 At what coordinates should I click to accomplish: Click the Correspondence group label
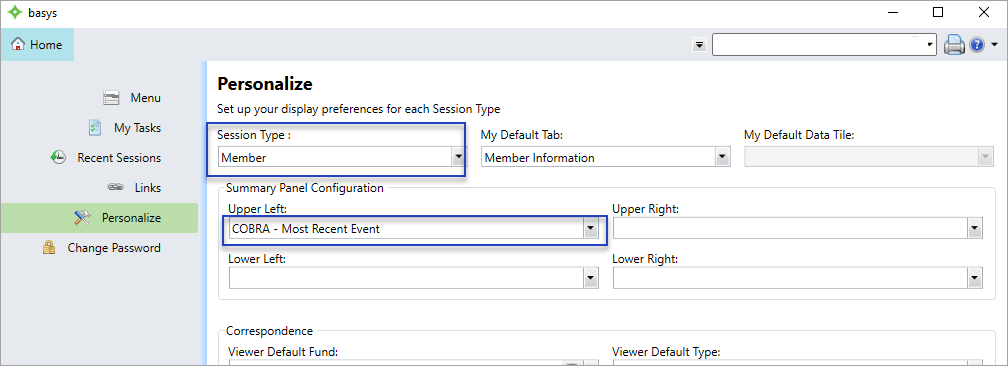[x=269, y=331]
